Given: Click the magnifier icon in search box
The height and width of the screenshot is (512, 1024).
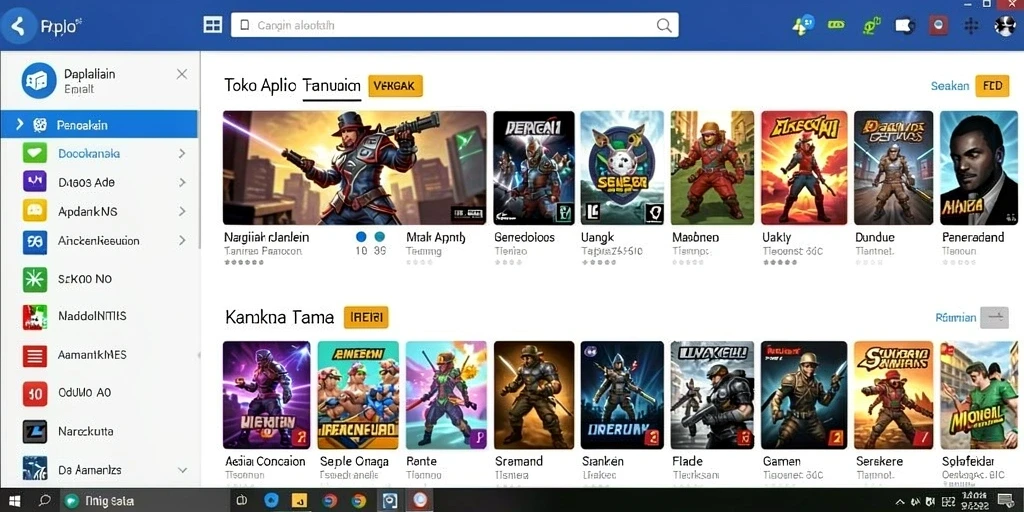Looking at the screenshot, I should coord(664,25).
